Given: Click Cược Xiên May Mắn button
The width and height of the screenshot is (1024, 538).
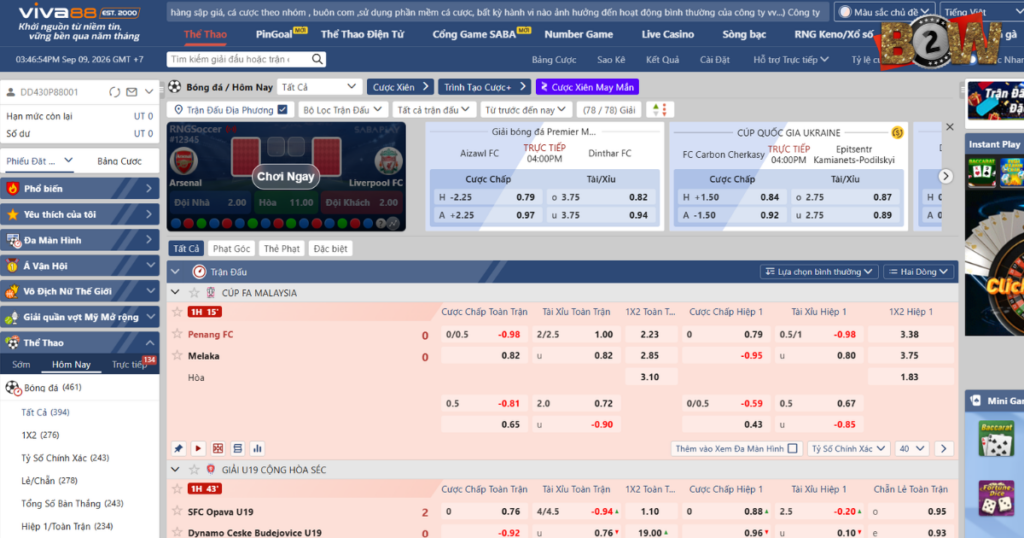Looking at the screenshot, I should [587, 87].
